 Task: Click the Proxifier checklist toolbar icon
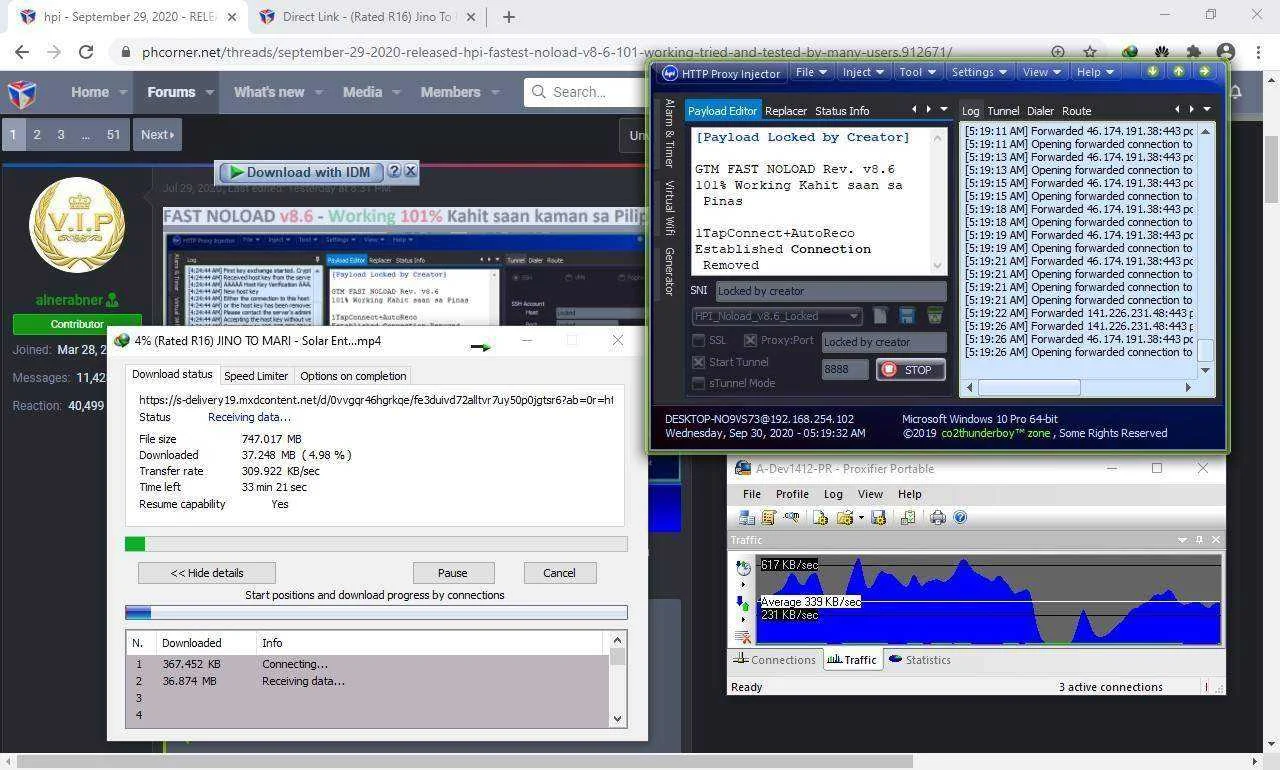[908, 517]
